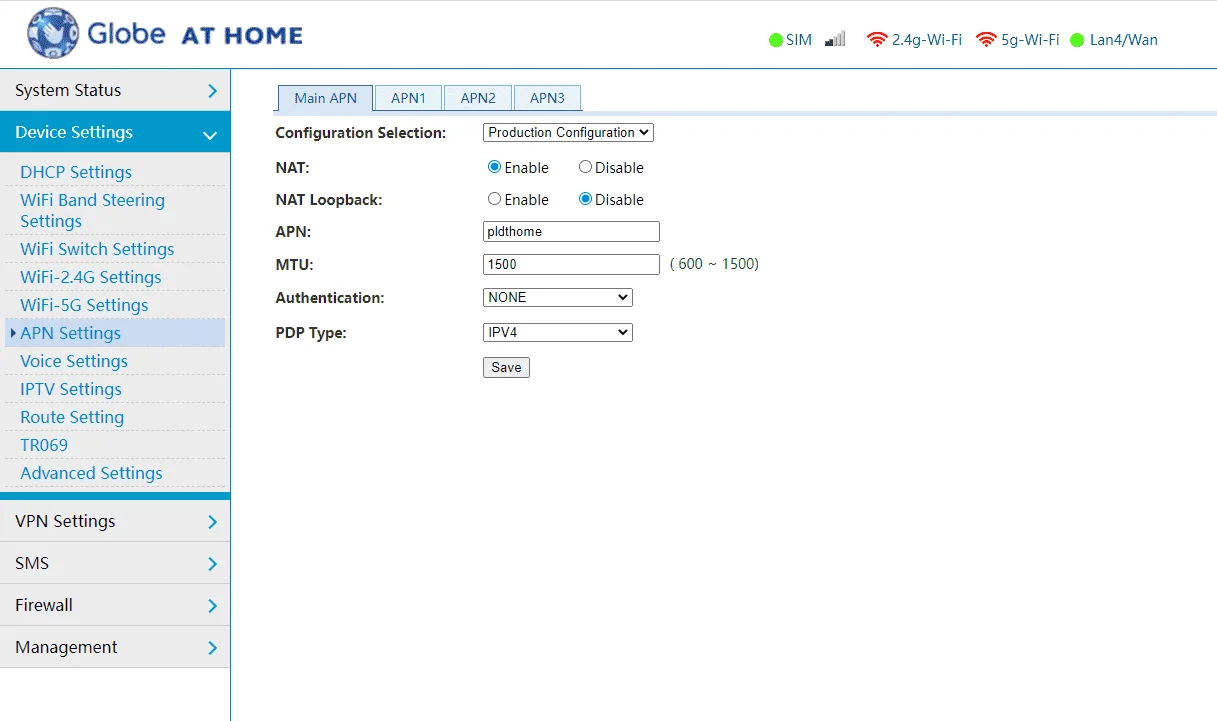1217x721 pixels.
Task: Click the Globe At Home logo
Action: click(x=165, y=34)
